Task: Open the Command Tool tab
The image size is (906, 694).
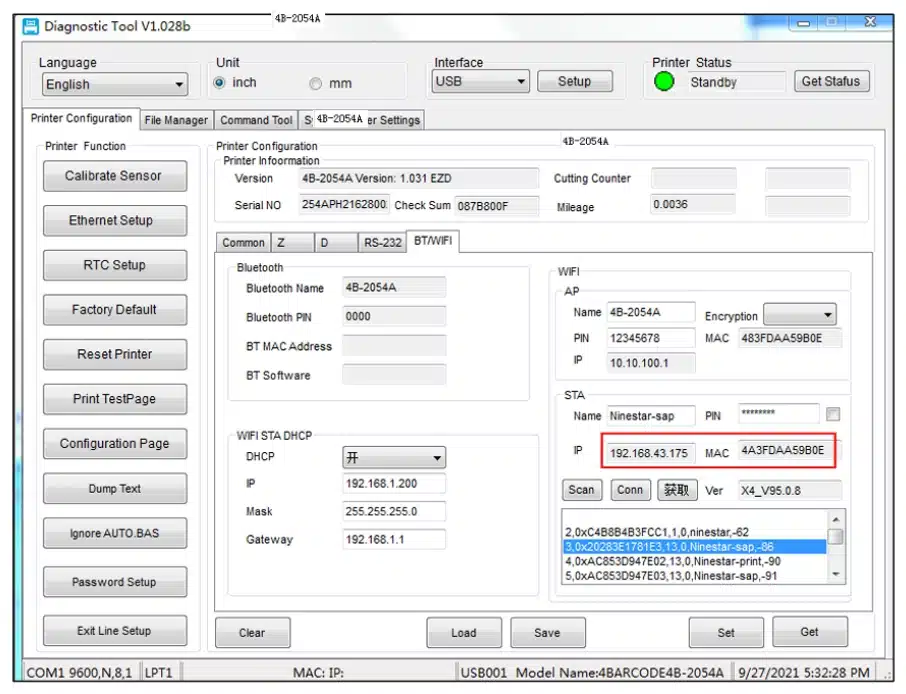Action: coord(256,120)
